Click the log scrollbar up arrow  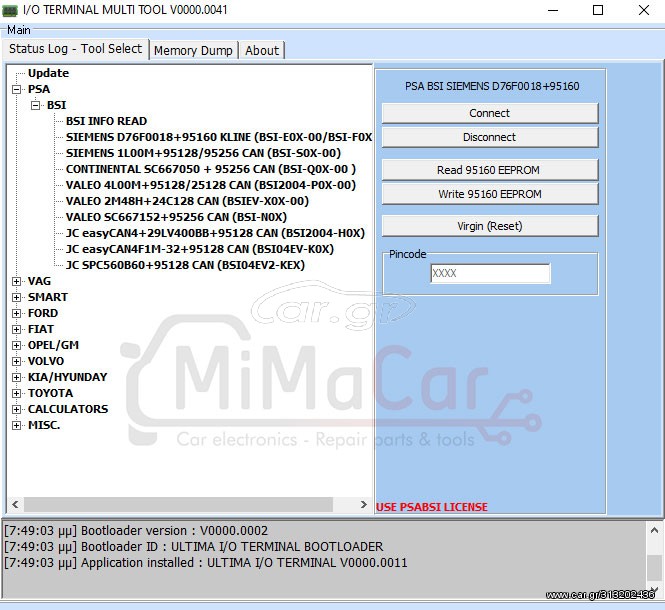654,530
